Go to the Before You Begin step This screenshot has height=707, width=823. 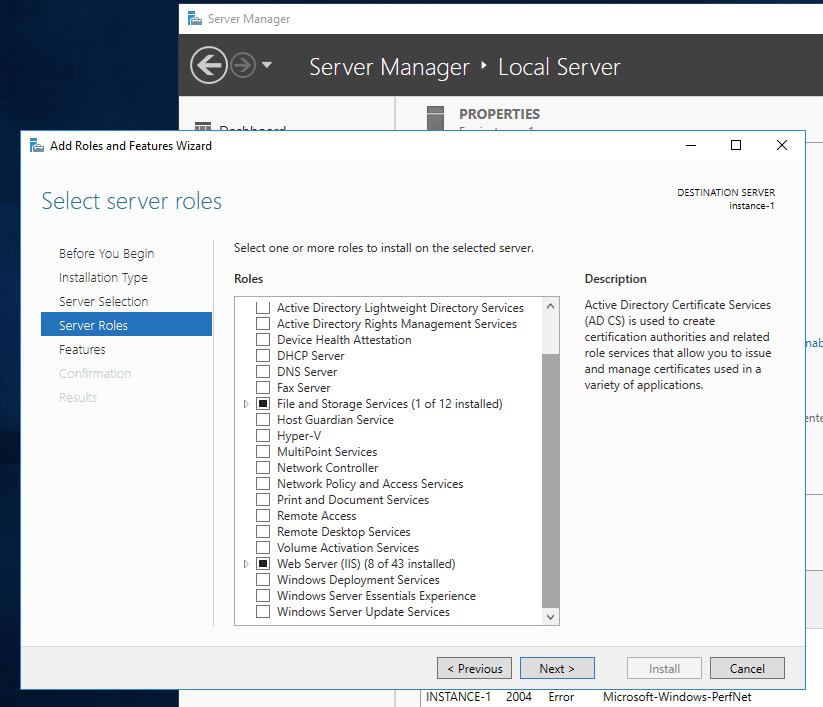tap(107, 254)
